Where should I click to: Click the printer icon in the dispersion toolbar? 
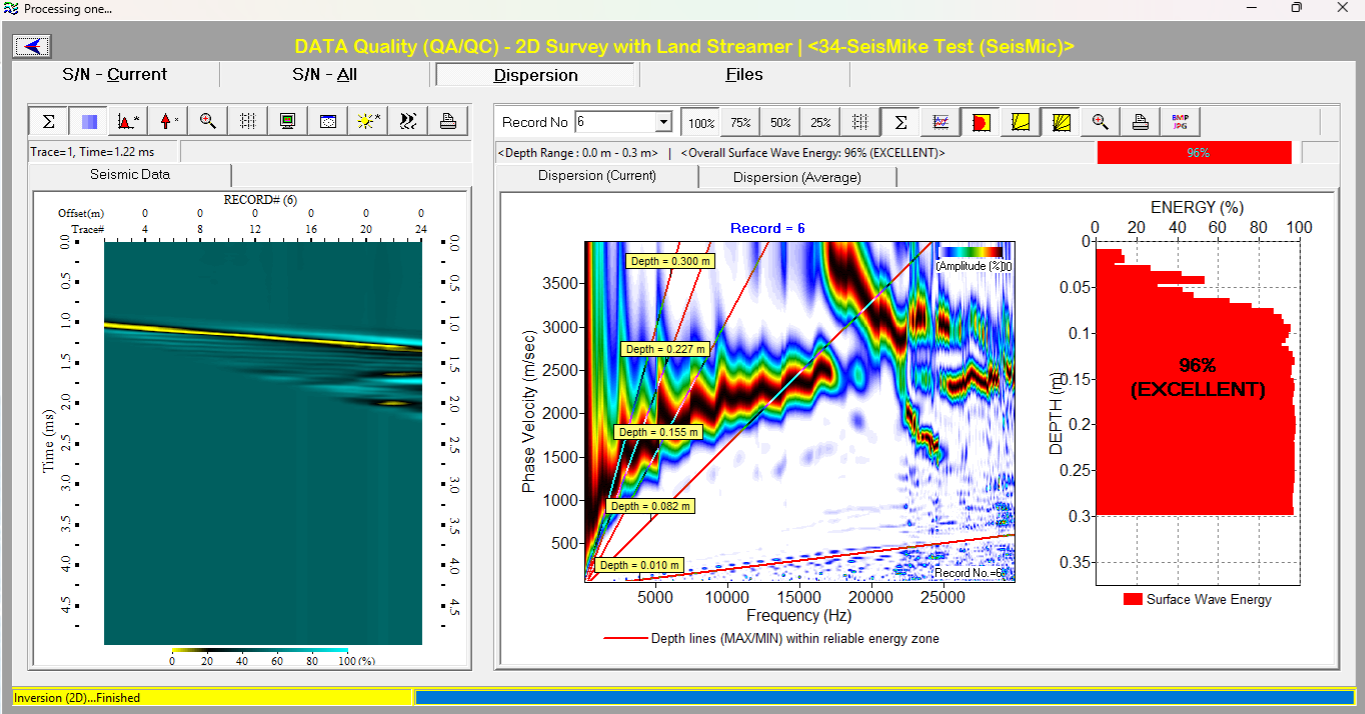(1140, 122)
